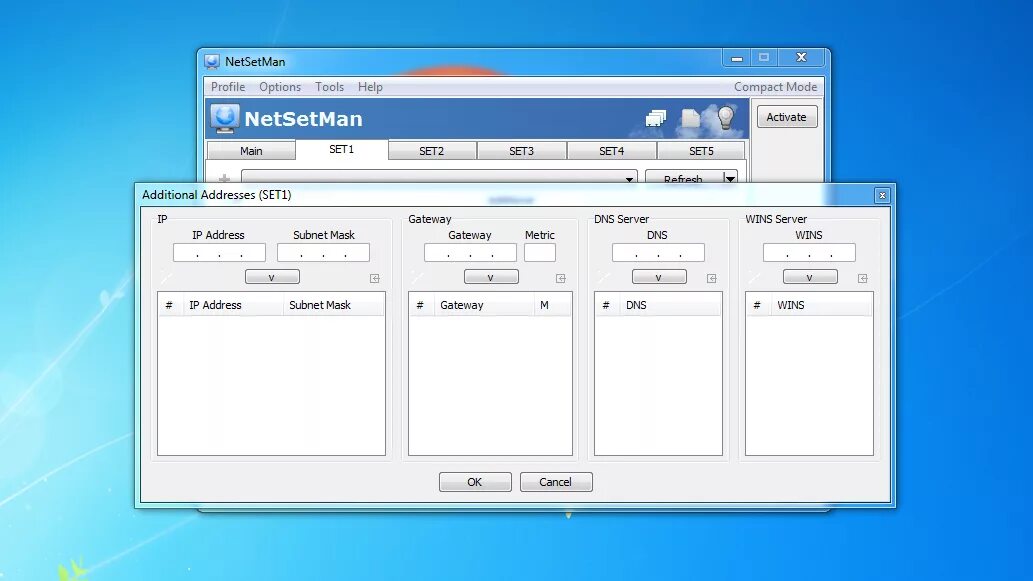Screen dimensions: 1033x581
Task: Focus the Gateway address input field
Action: click(x=470, y=253)
